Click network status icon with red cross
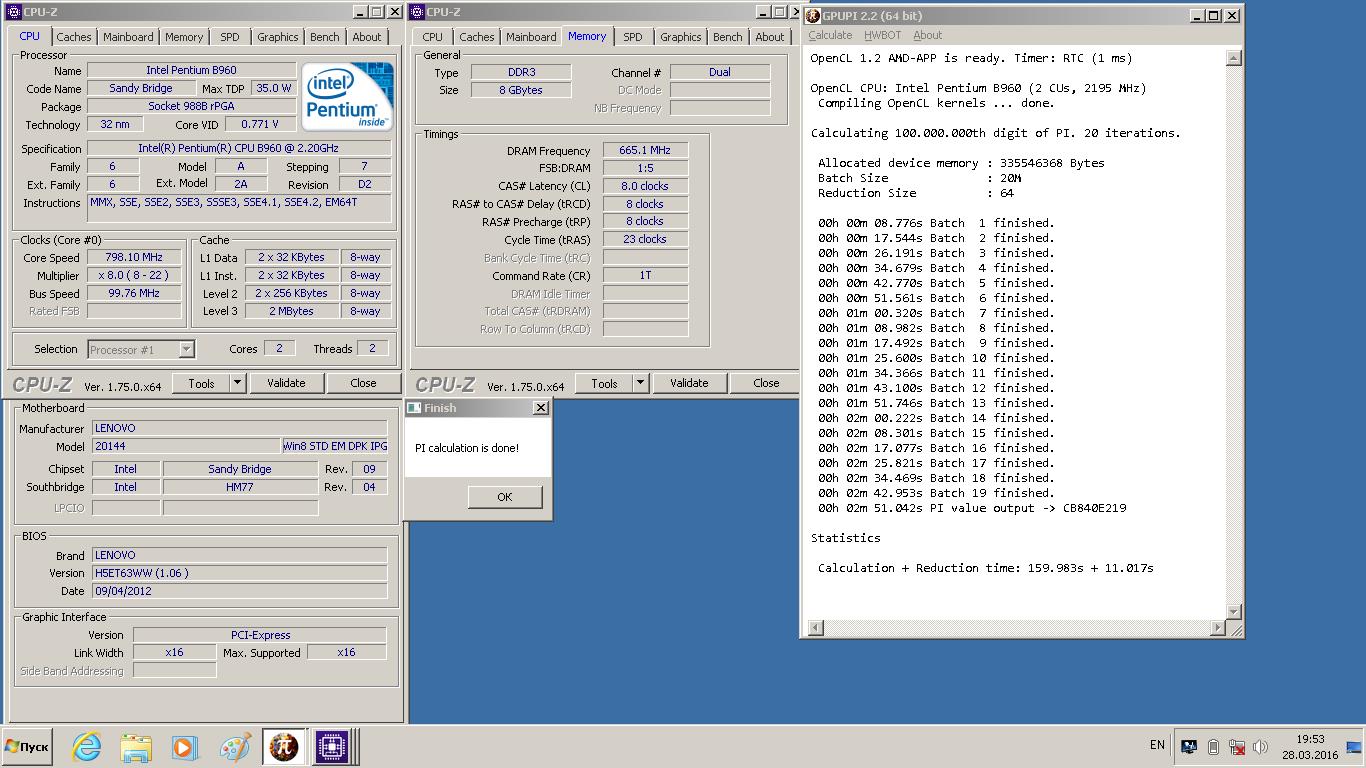 (x=1237, y=747)
